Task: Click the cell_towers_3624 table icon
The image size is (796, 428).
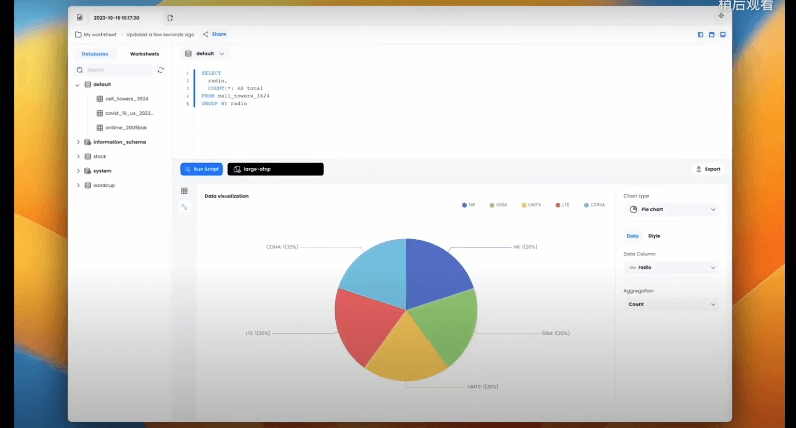Action: click(99, 99)
